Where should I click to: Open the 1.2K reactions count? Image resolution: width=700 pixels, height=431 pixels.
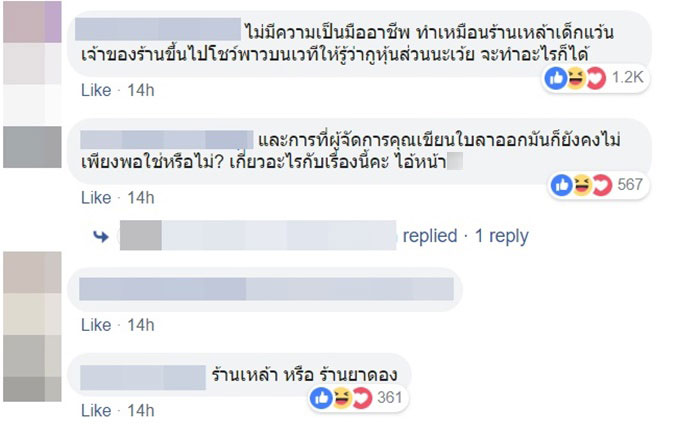pyautogui.click(x=626, y=78)
